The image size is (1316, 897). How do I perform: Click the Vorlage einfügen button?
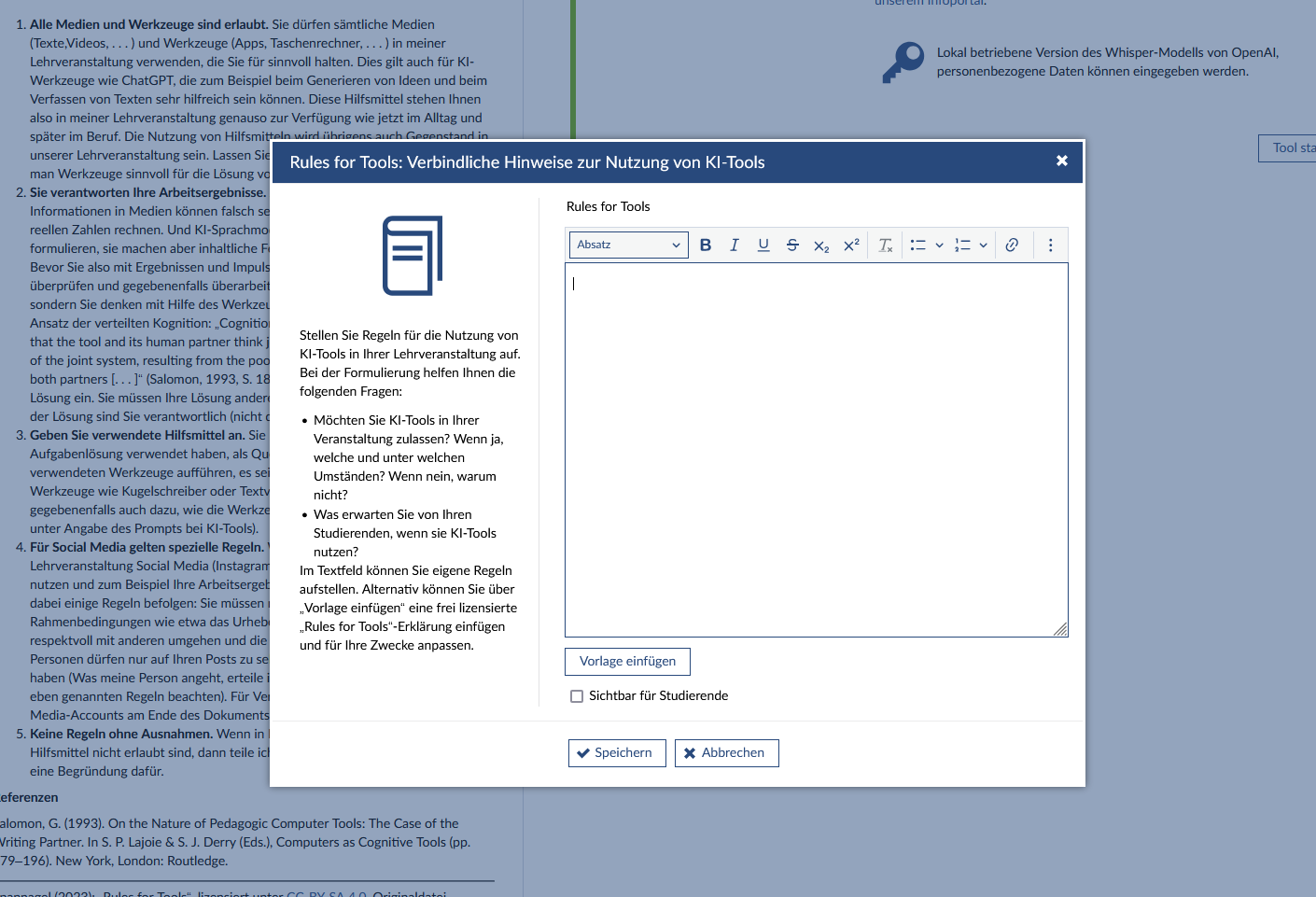[627, 661]
